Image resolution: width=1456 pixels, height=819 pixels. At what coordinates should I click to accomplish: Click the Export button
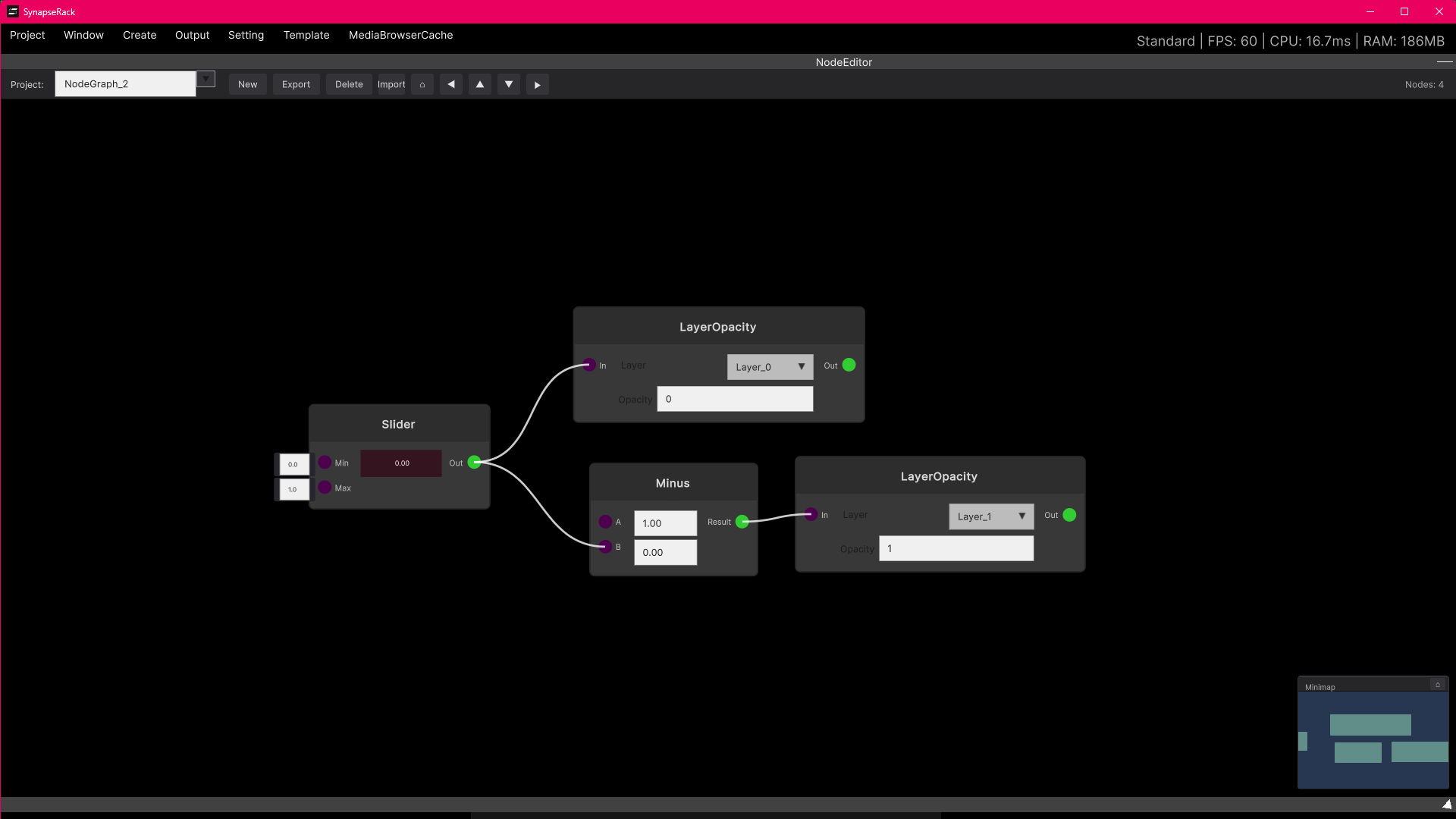pos(296,85)
